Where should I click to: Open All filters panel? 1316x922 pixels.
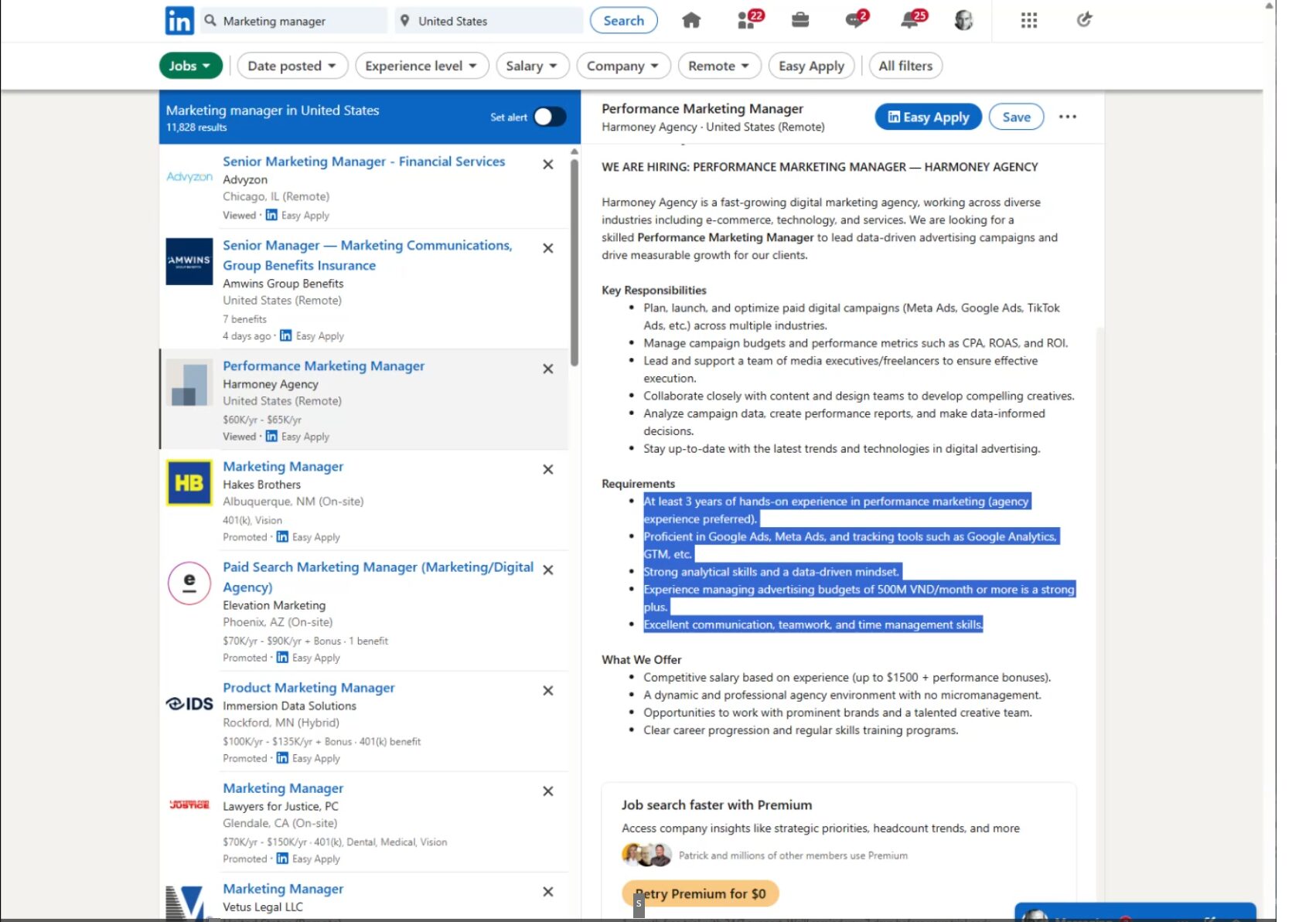click(905, 66)
